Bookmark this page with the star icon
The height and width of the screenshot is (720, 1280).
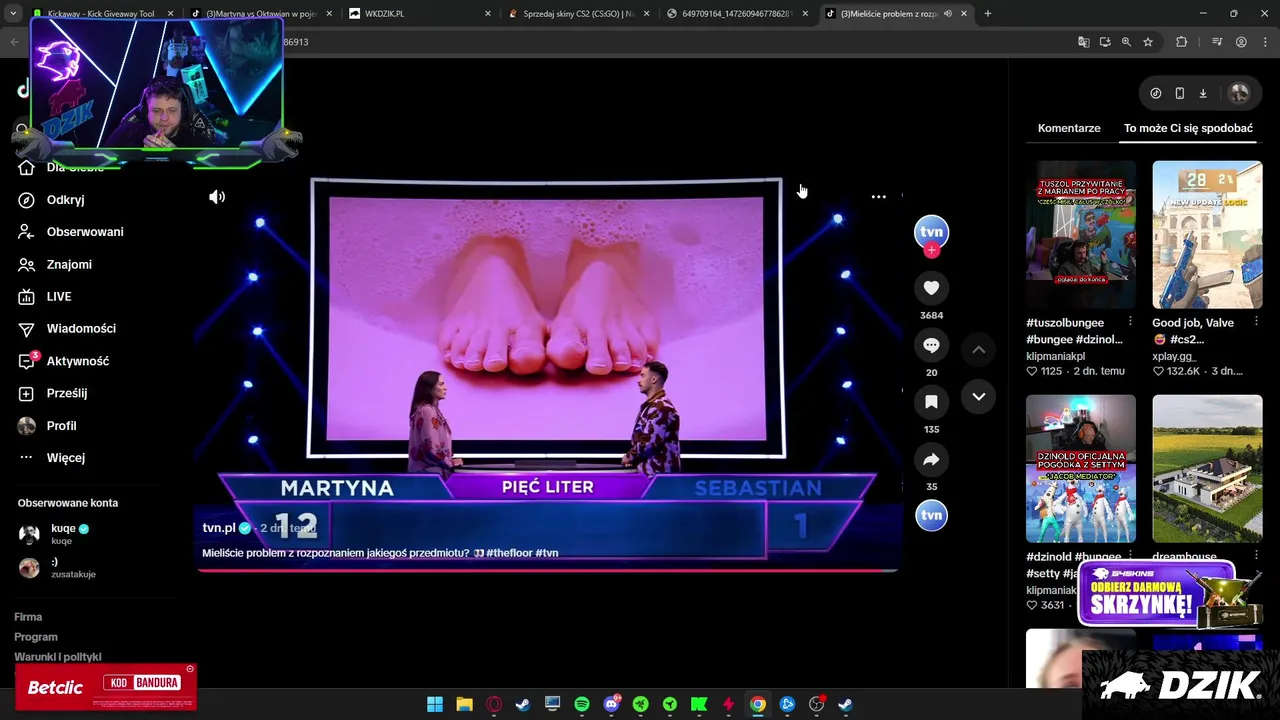coord(1148,42)
